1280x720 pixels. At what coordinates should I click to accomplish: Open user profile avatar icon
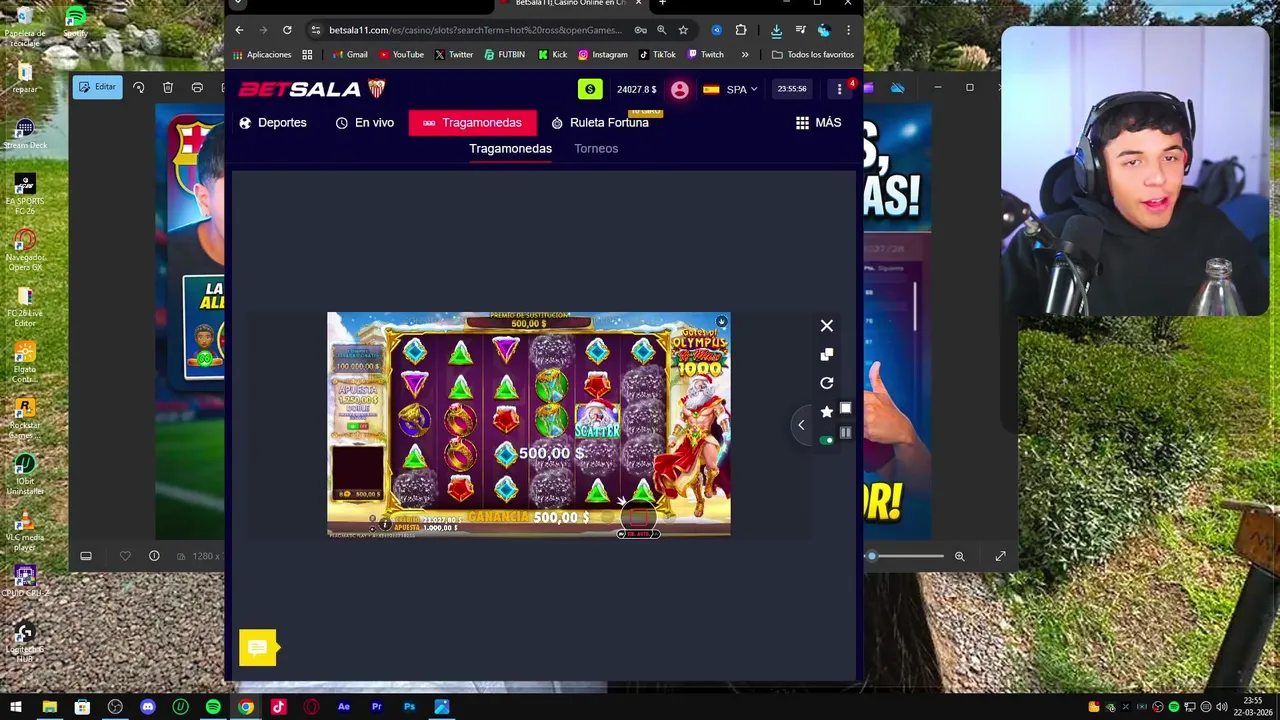(680, 90)
